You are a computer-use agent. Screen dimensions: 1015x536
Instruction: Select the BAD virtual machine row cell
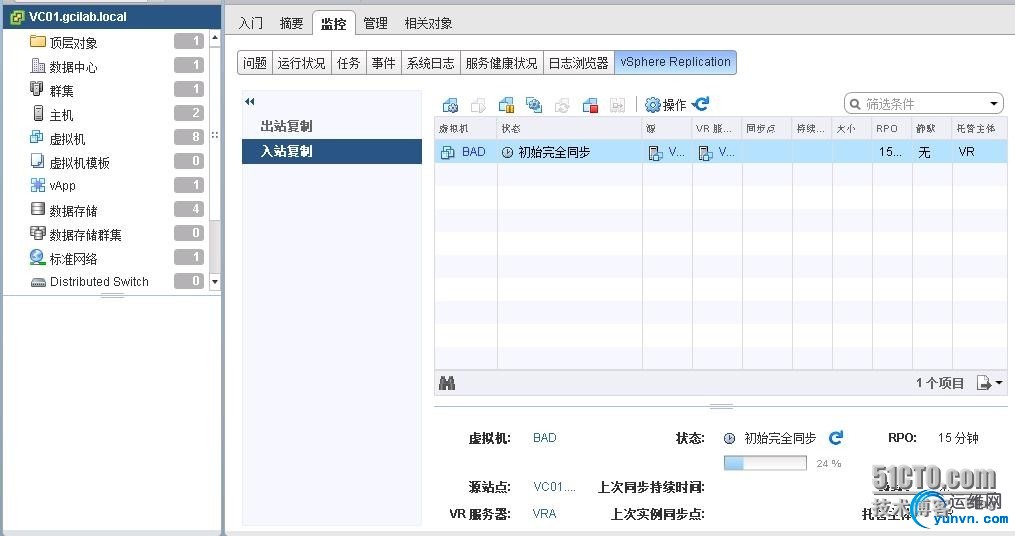click(x=465, y=152)
